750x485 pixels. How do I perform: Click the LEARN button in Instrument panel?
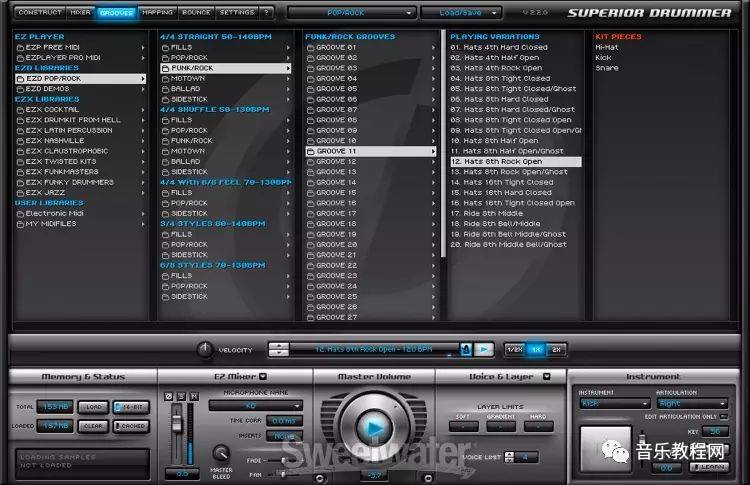[710, 467]
